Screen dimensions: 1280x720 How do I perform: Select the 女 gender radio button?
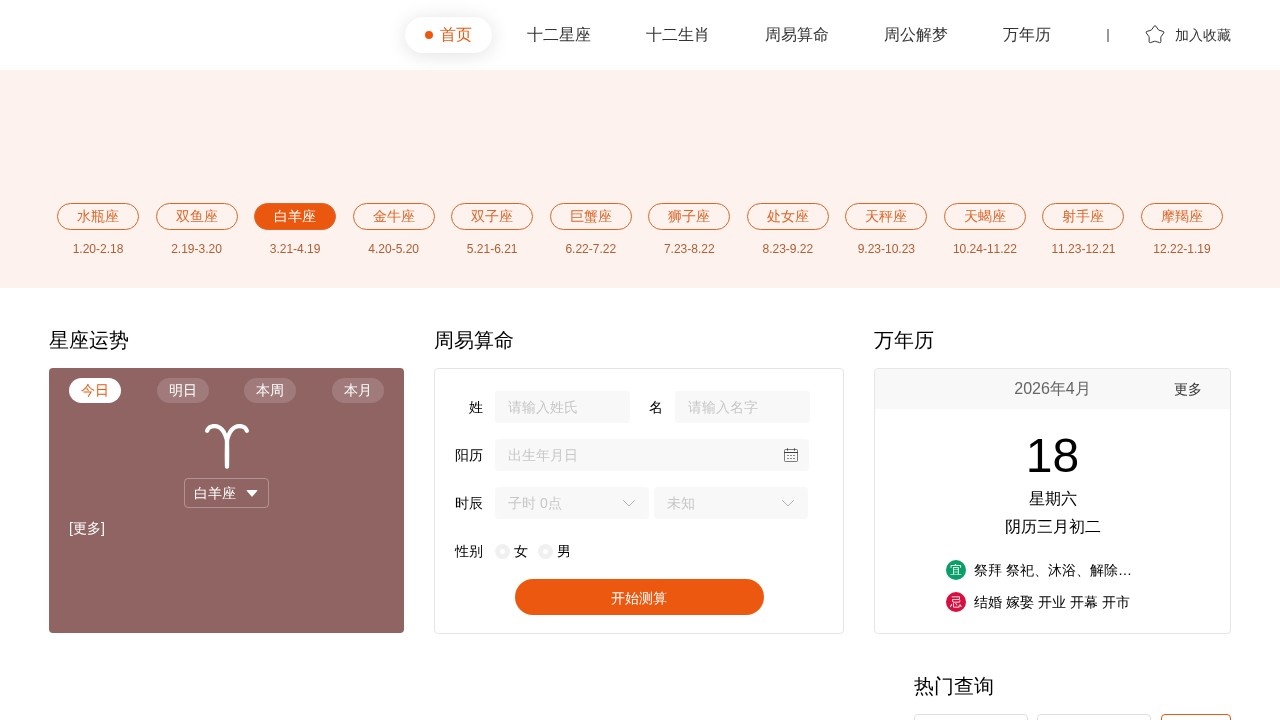[x=502, y=551]
